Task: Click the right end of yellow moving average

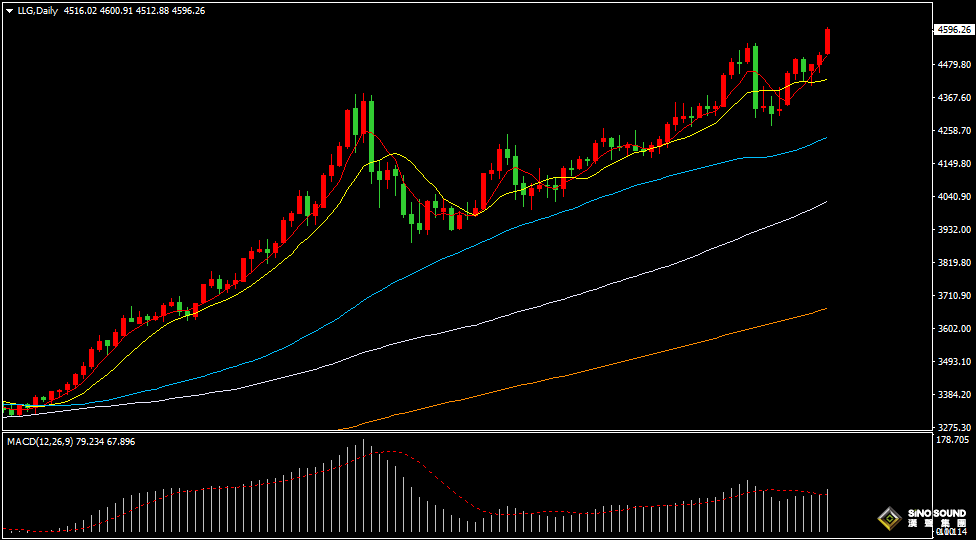Action: coord(824,80)
